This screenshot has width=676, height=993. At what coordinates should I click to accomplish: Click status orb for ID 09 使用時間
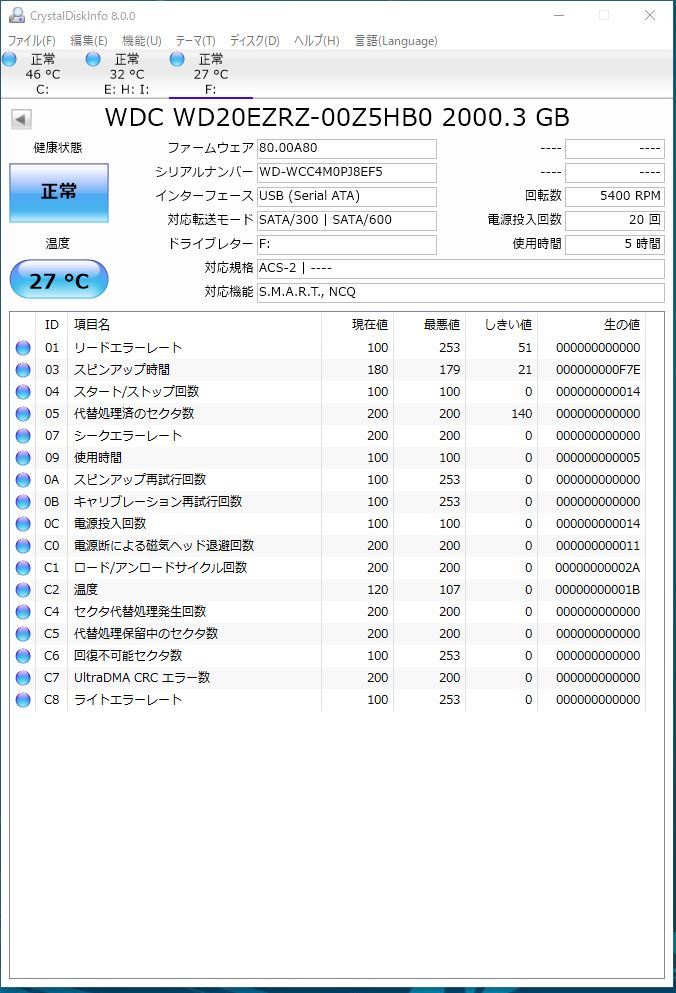pos(23,458)
